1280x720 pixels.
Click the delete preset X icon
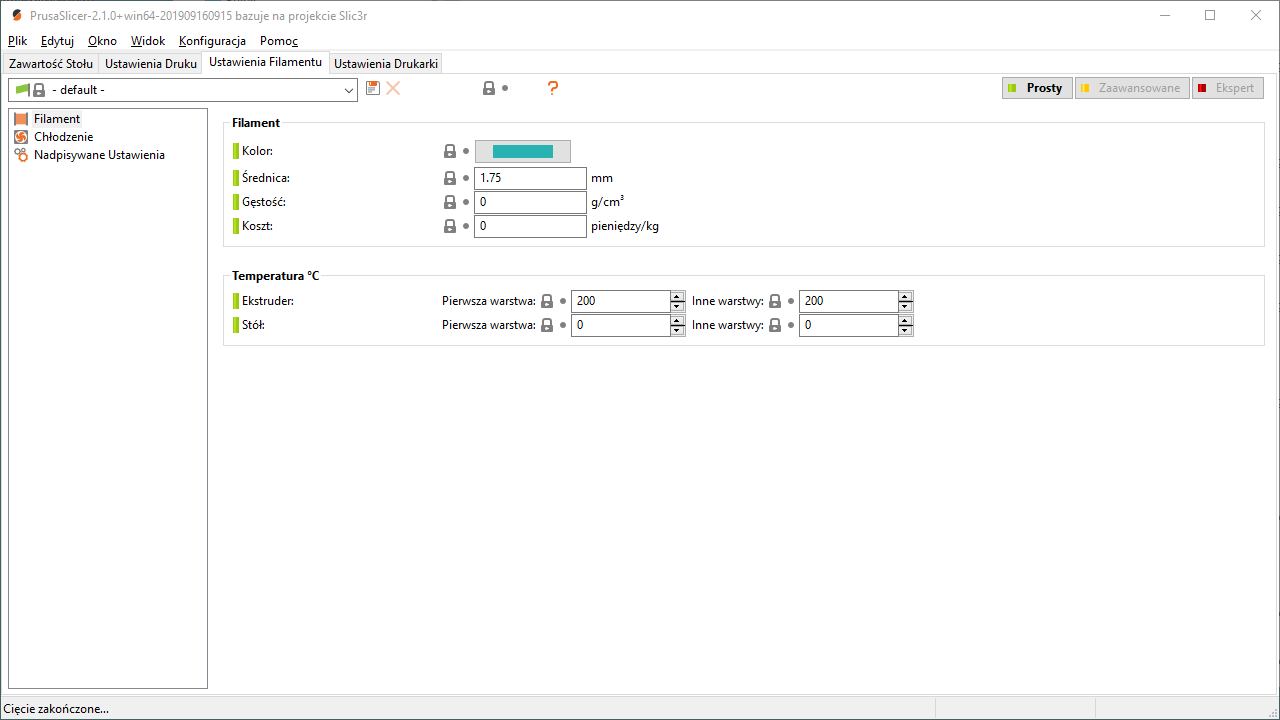point(393,88)
